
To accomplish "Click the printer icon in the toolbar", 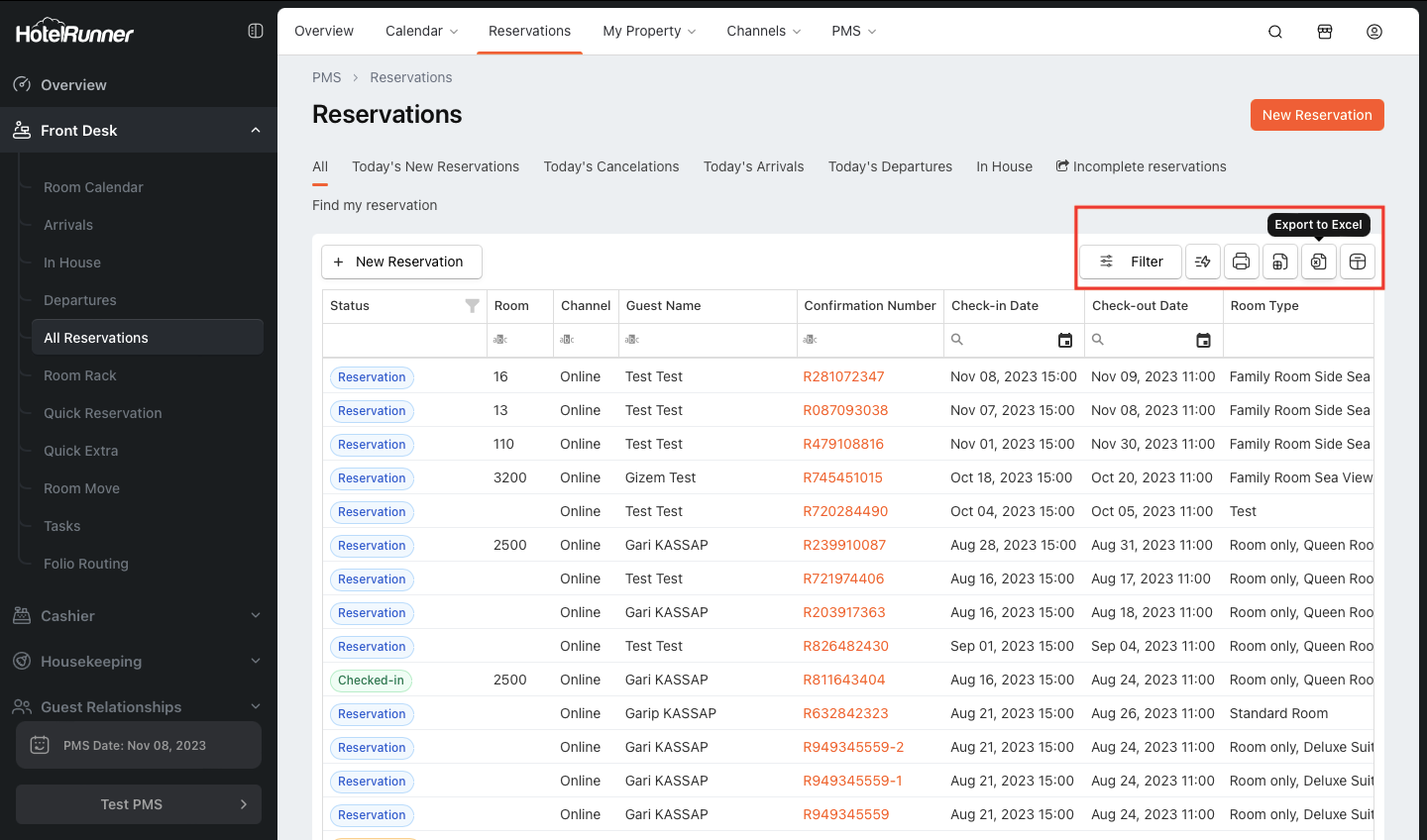I will (1241, 262).
